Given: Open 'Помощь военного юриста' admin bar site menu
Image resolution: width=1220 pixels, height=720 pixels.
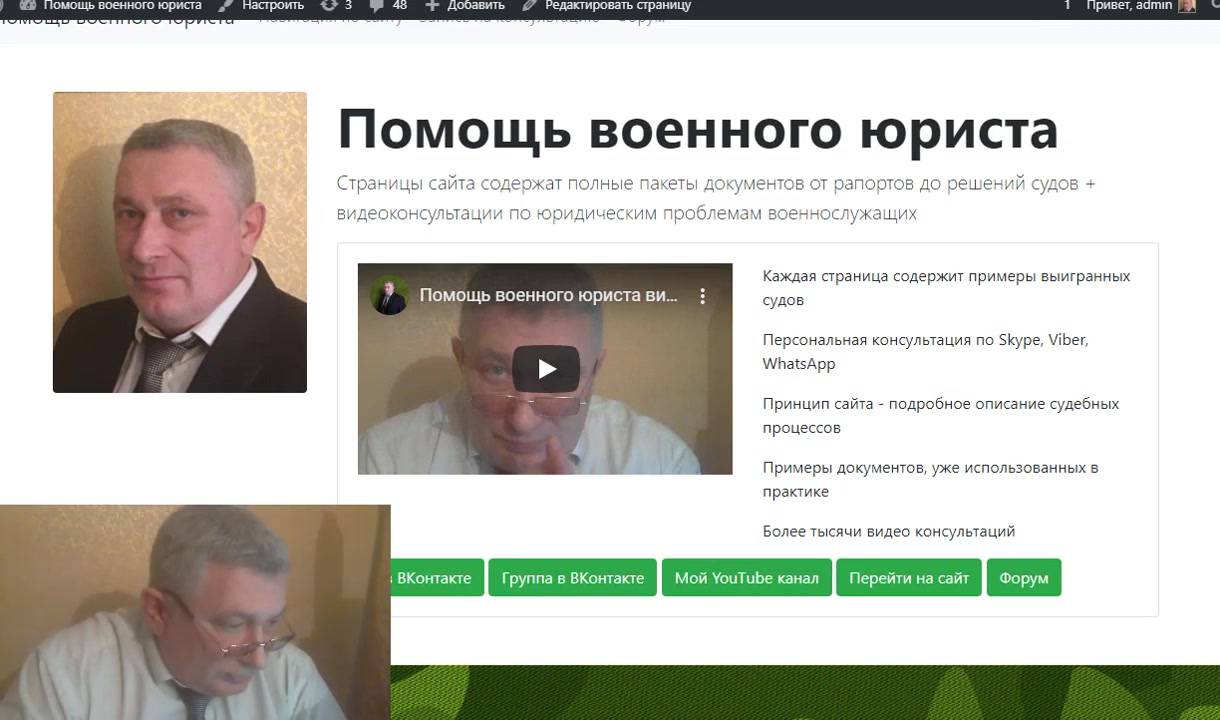Looking at the screenshot, I should tap(111, 6).
